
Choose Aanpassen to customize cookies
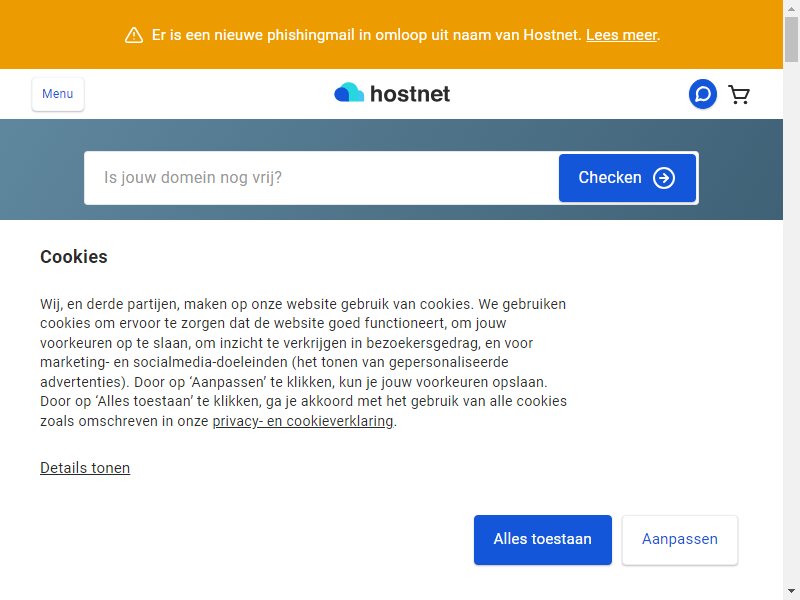pyautogui.click(x=680, y=539)
